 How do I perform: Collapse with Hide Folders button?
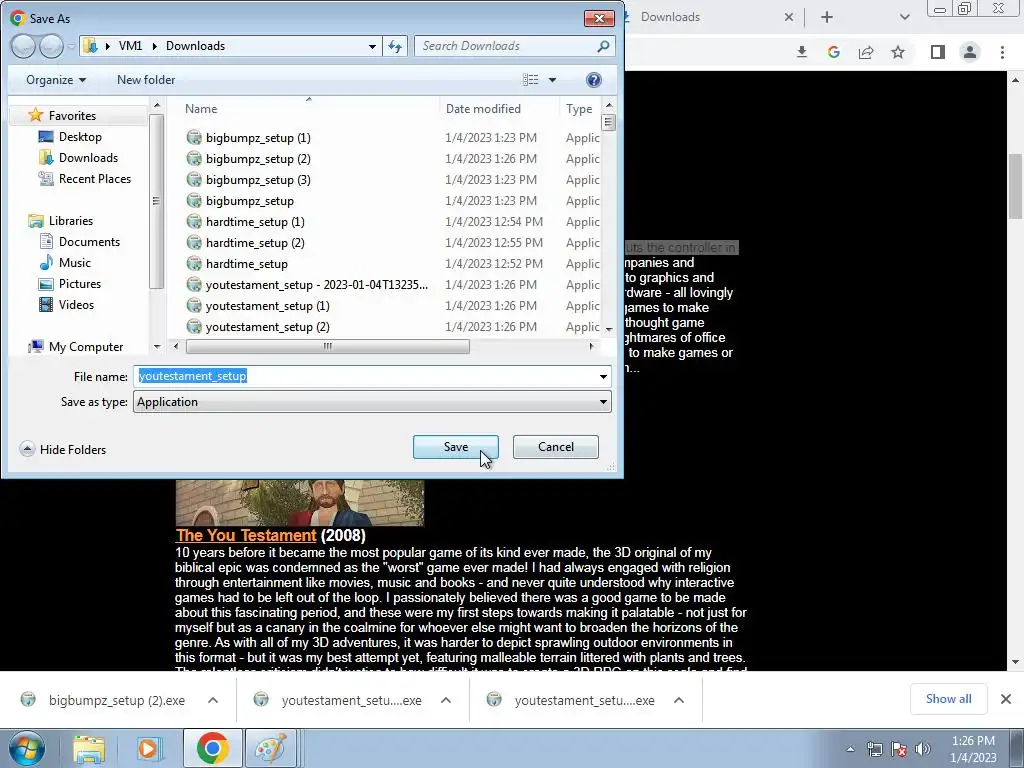pyautogui.click(x=63, y=449)
